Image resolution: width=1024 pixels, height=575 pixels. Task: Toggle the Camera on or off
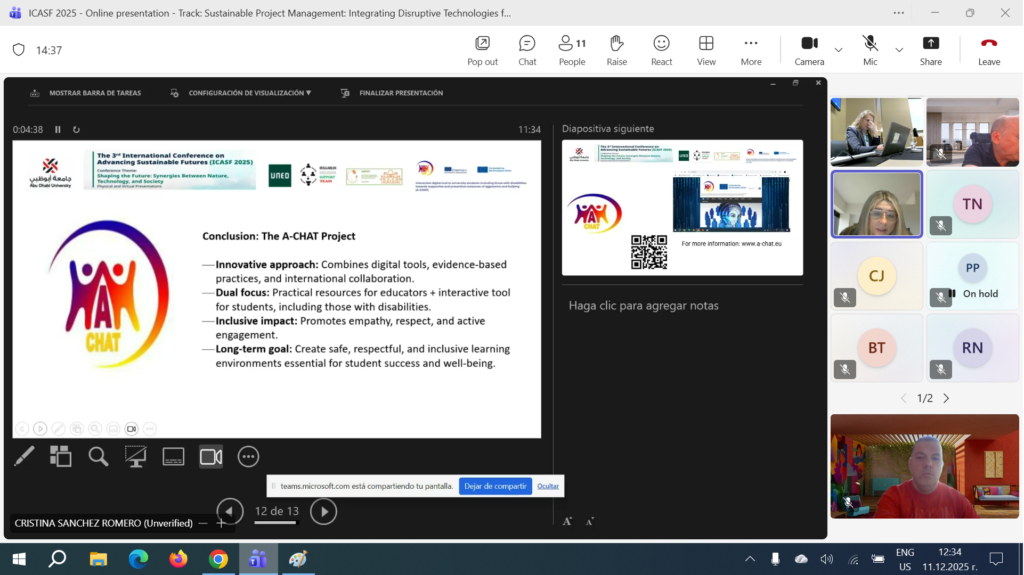[x=809, y=49]
